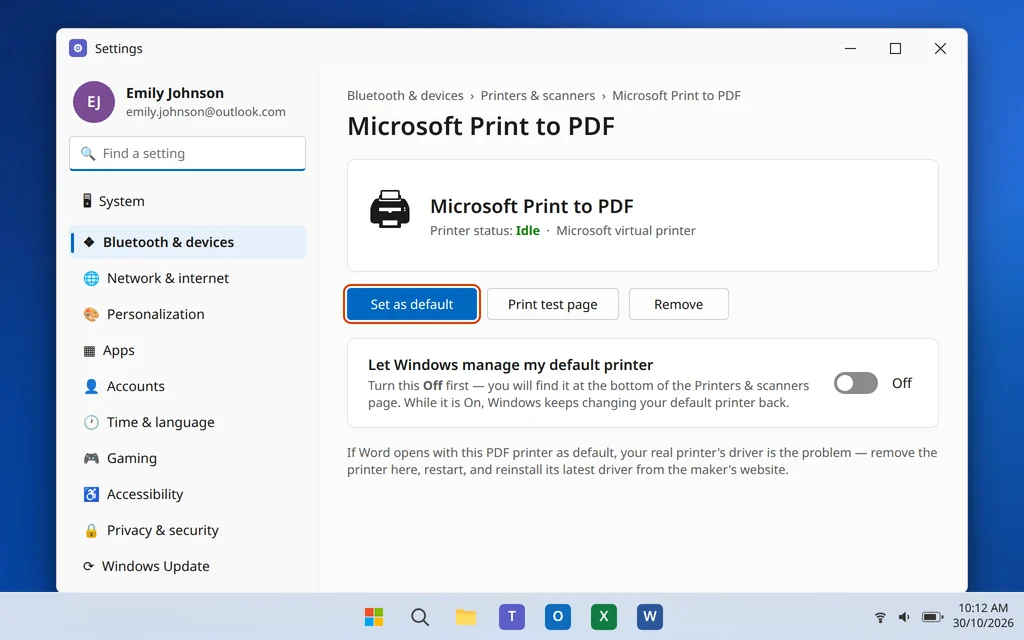Click the Gaming controller icon
The width and height of the screenshot is (1024, 640).
coord(91,458)
